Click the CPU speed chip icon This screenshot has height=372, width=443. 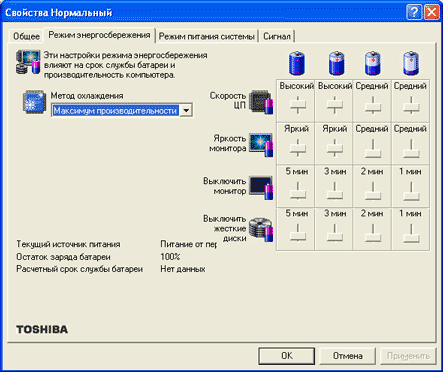261,102
